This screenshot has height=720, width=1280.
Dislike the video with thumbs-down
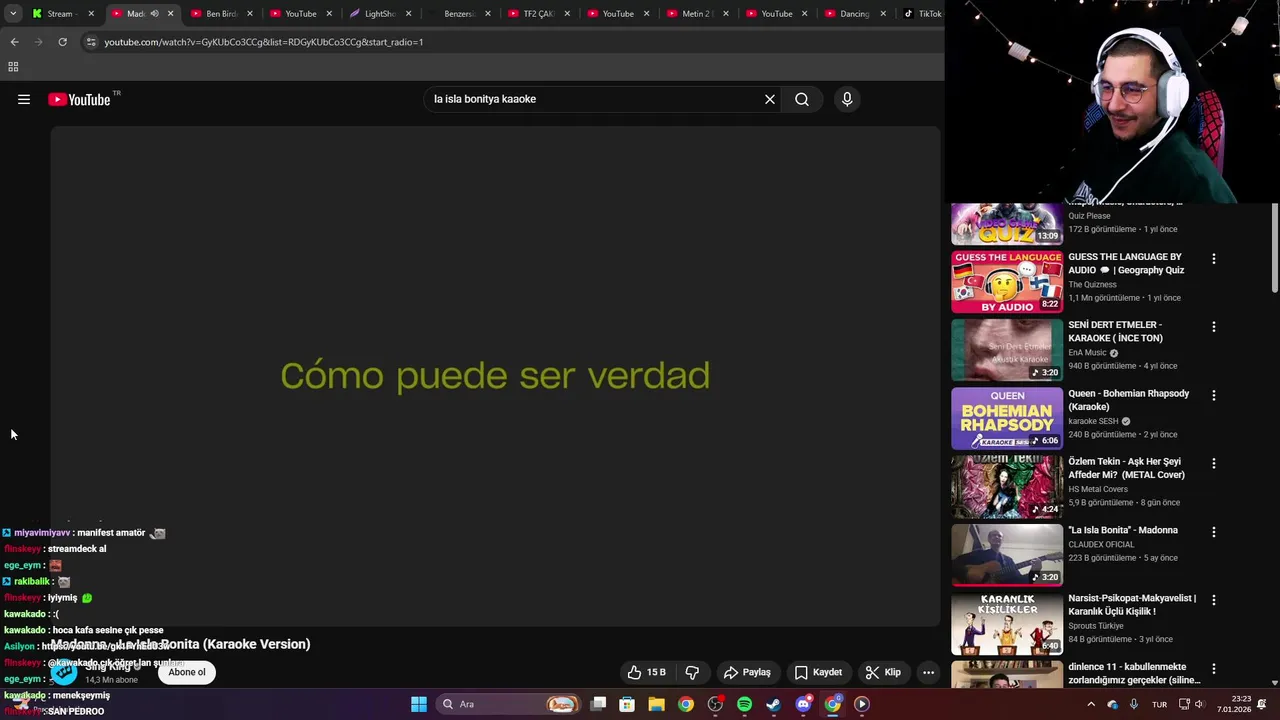pos(692,672)
